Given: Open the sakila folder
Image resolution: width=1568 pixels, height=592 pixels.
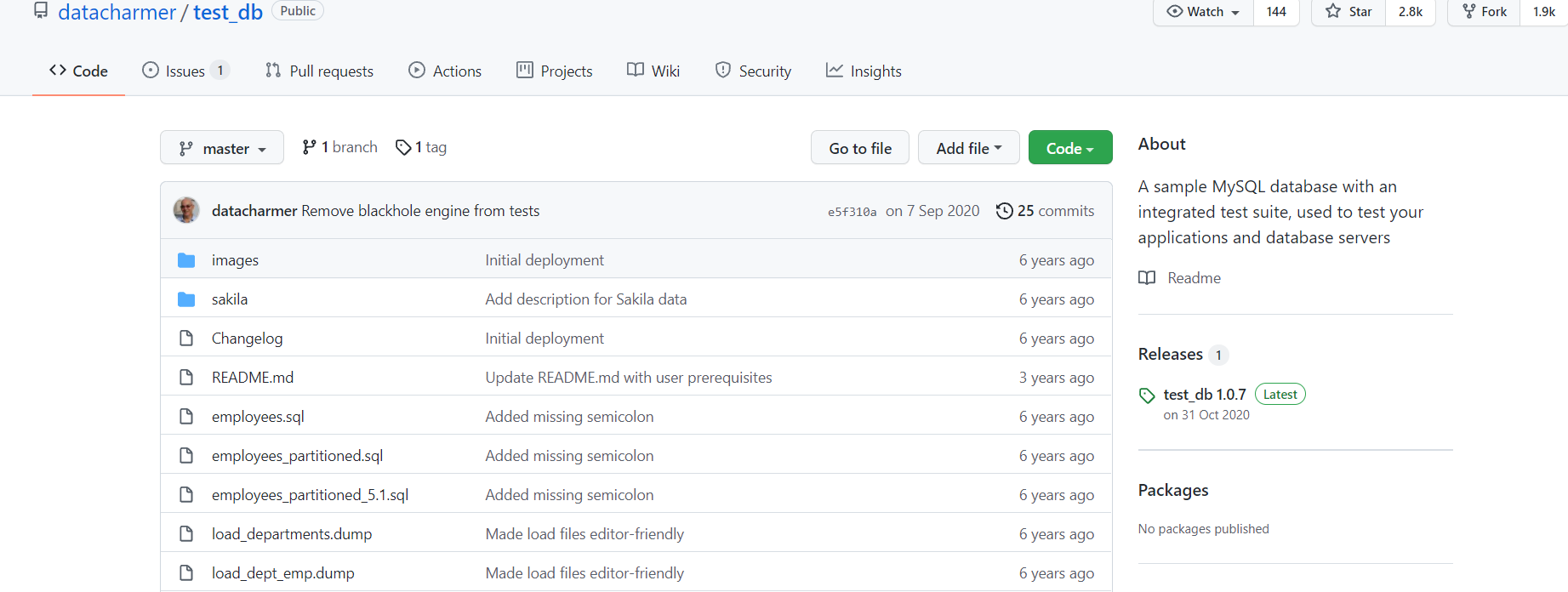Looking at the screenshot, I should 230,299.
